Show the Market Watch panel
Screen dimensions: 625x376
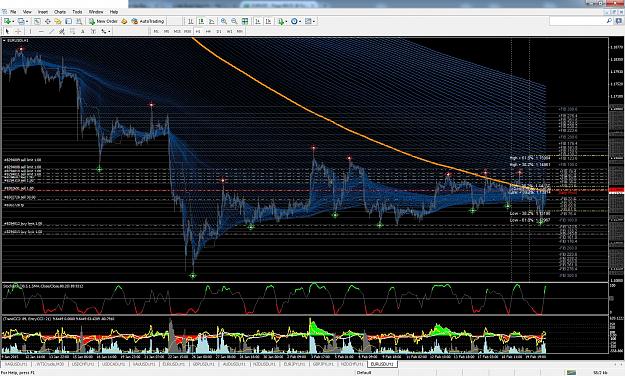pyautogui.click(x=37, y=21)
